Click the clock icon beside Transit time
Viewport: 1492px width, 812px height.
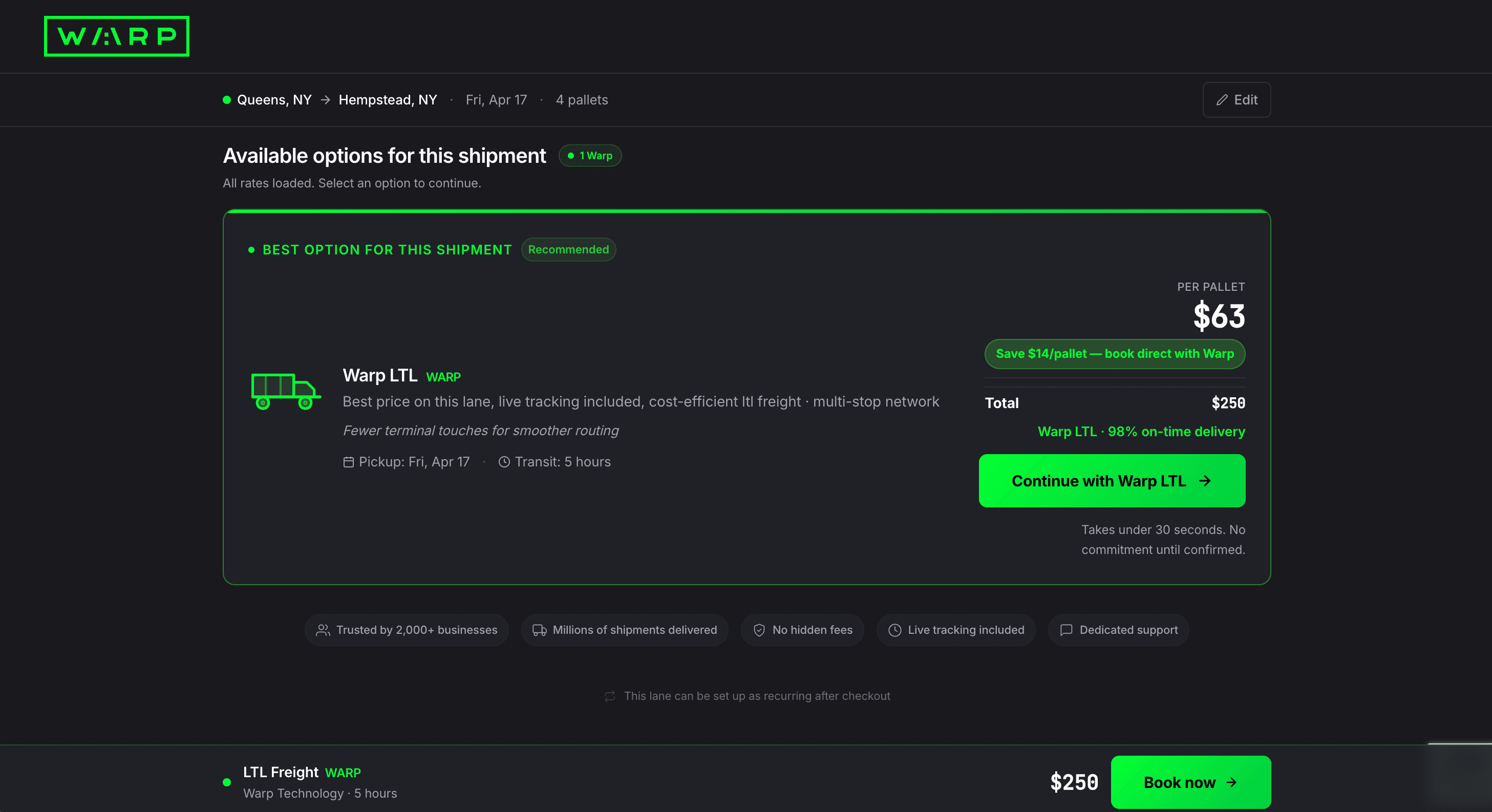coord(503,462)
